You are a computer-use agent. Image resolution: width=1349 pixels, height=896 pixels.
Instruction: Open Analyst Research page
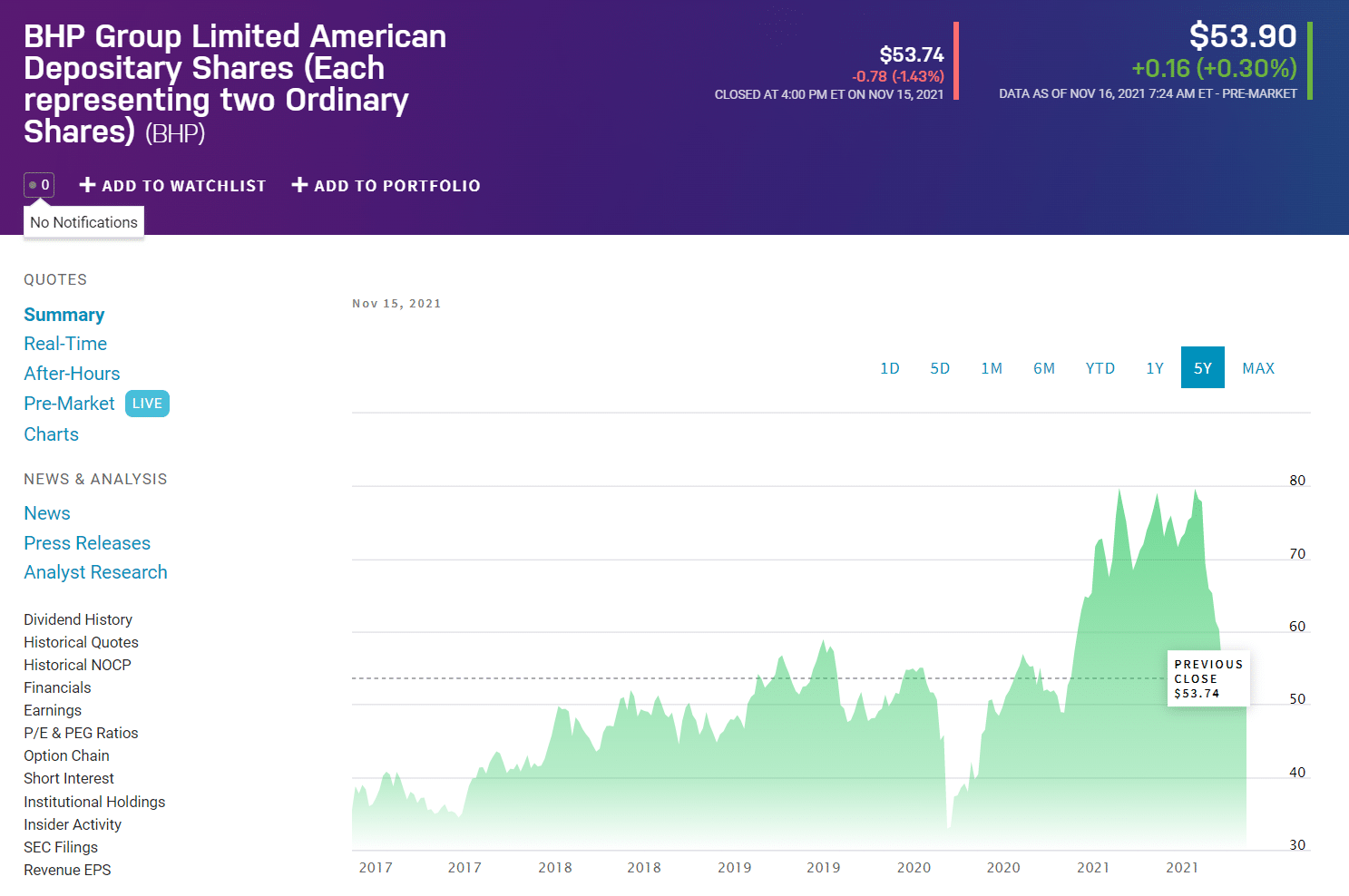(95, 572)
